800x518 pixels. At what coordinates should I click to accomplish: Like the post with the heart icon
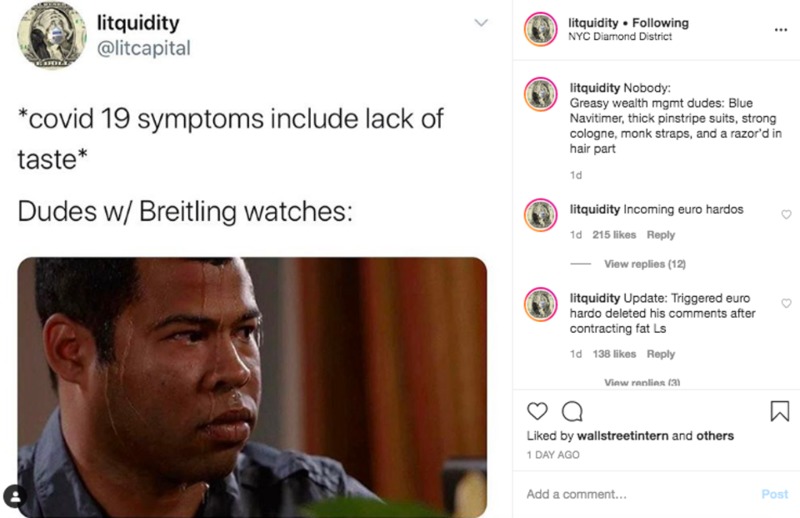coord(537,411)
